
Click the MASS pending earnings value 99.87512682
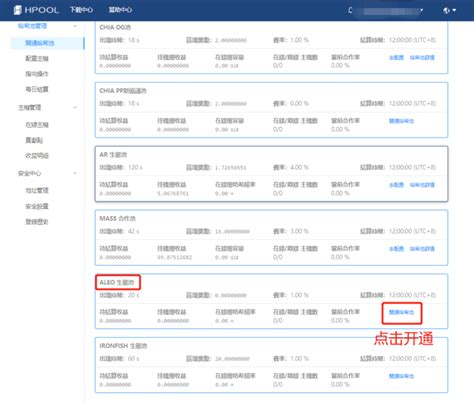[174, 257]
